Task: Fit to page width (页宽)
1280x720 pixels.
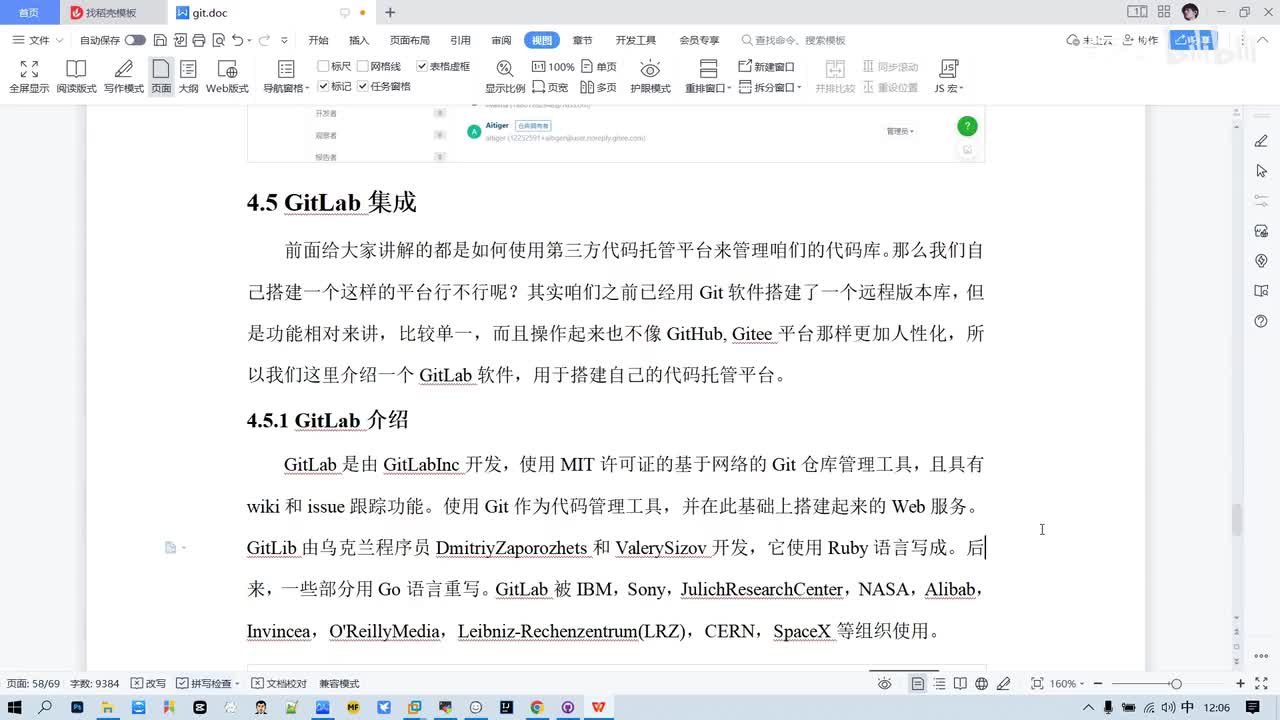Action: pos(550,87)
